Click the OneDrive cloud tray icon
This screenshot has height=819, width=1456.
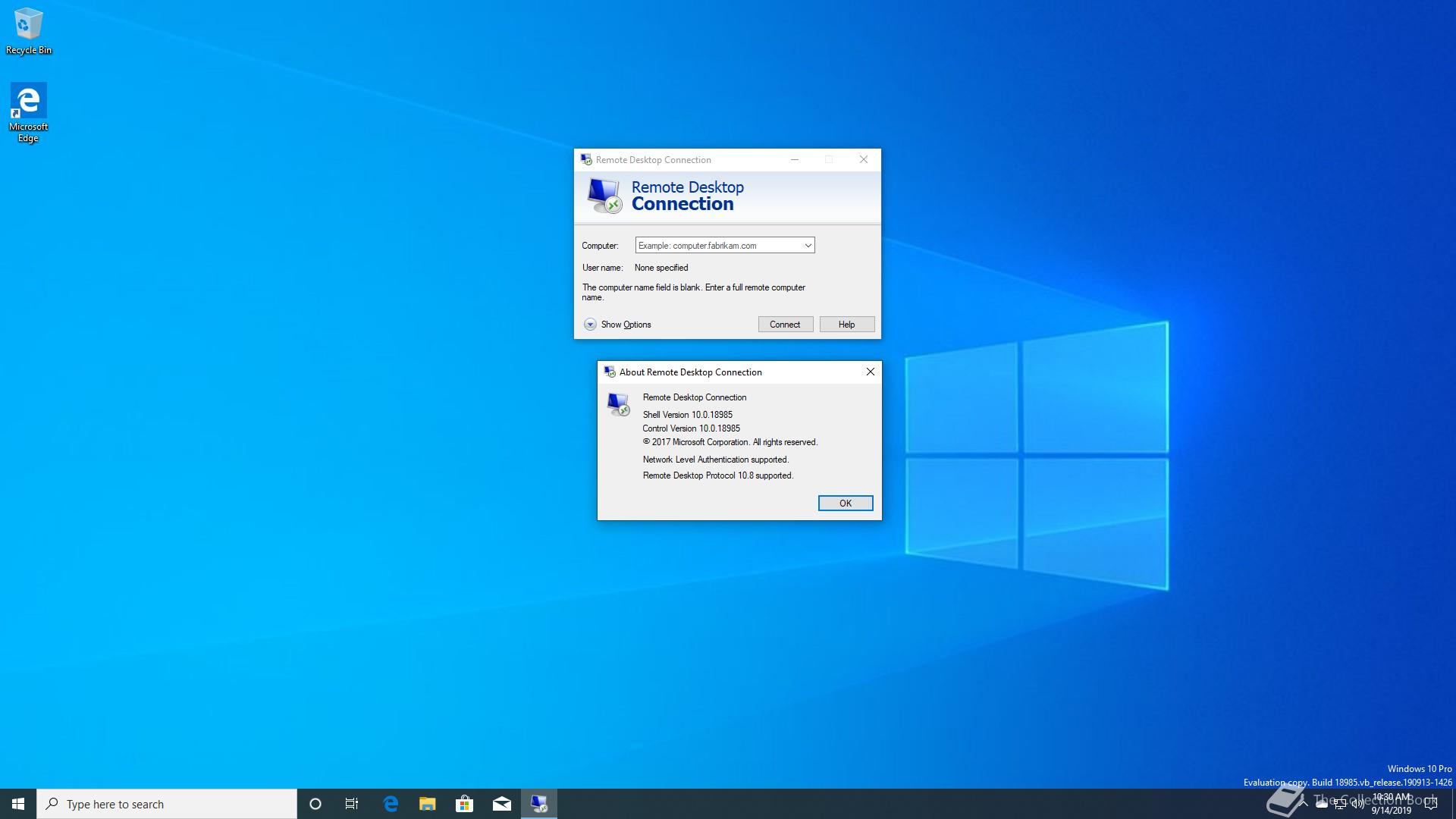click(1322, 804)
